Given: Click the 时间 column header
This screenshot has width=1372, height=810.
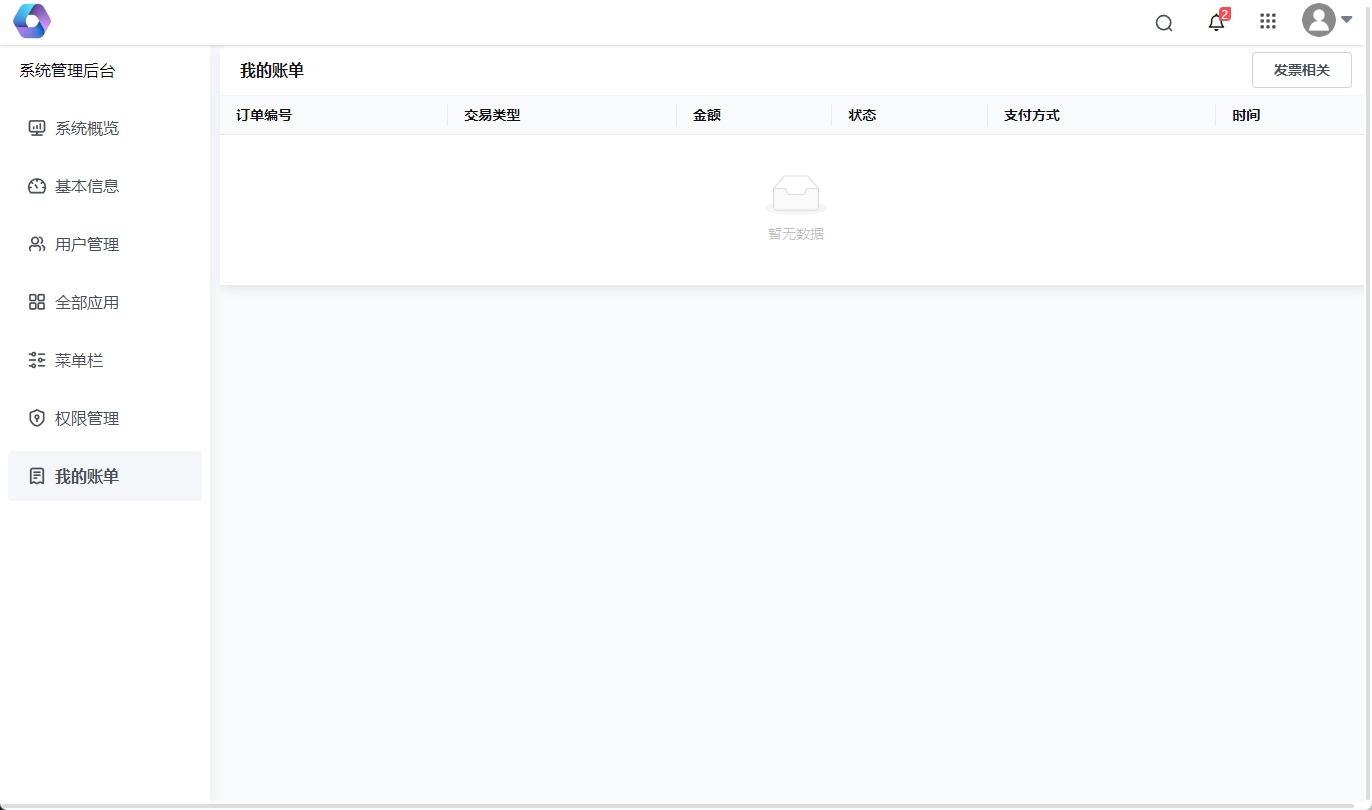Looking at the screenshot, I should (1246, 115).
